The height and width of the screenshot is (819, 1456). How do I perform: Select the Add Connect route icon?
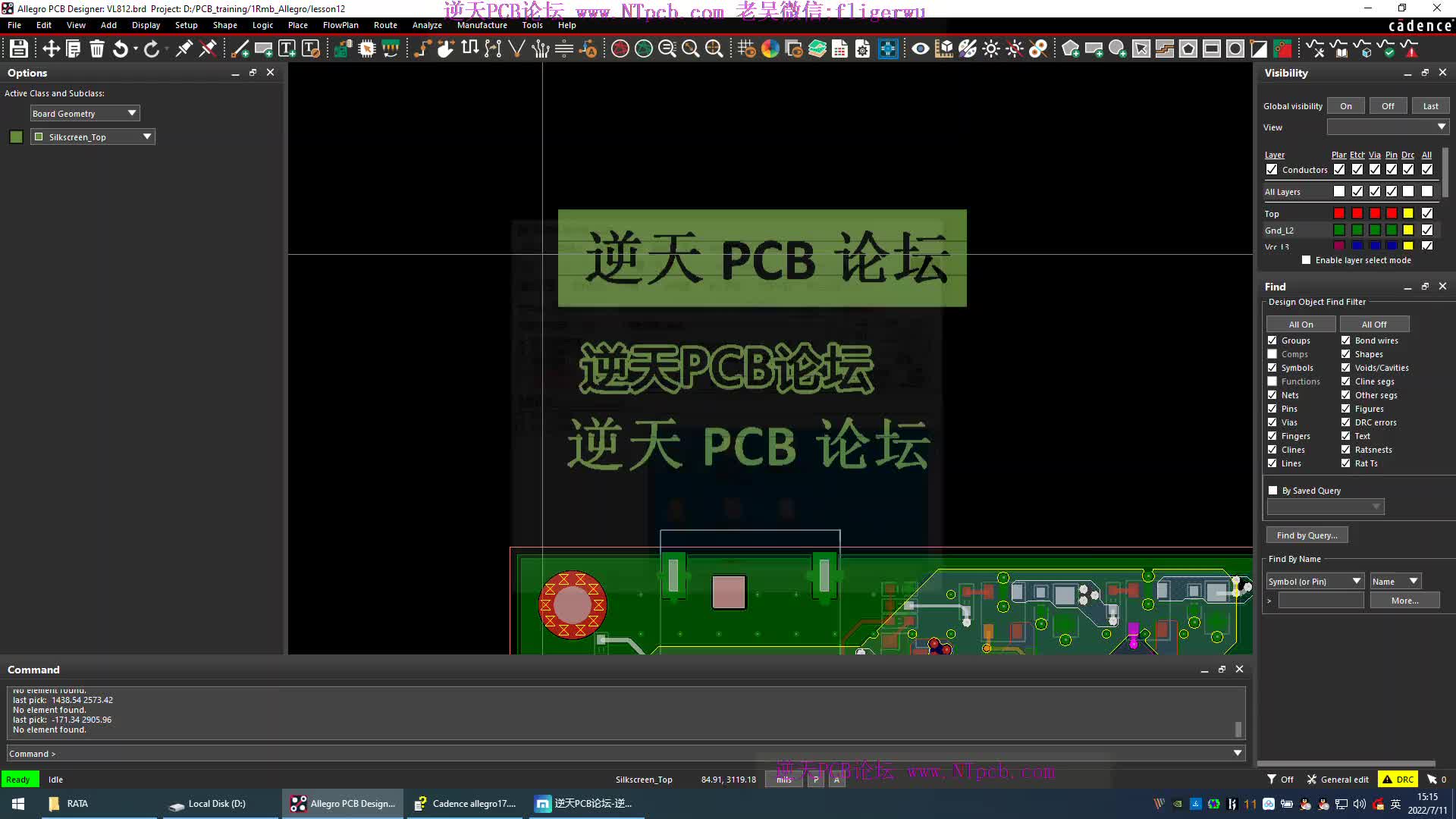[423, 49]
